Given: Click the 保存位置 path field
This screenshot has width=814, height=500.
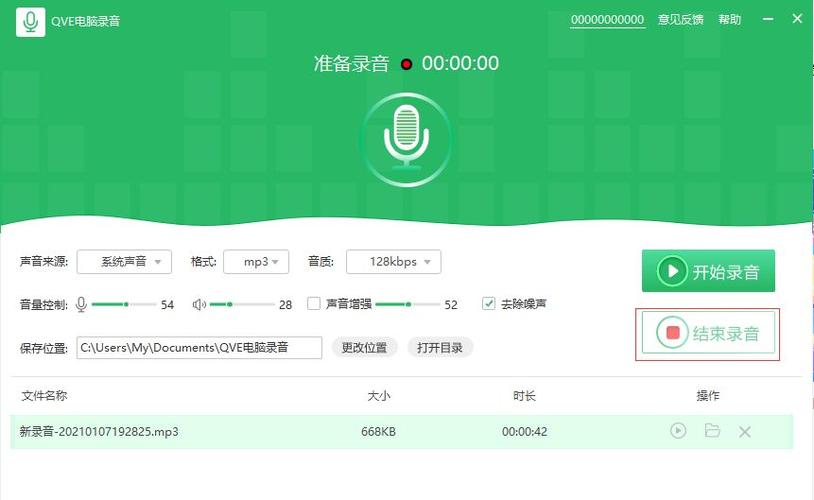Looking at the screenshot, I should point(199,347).
